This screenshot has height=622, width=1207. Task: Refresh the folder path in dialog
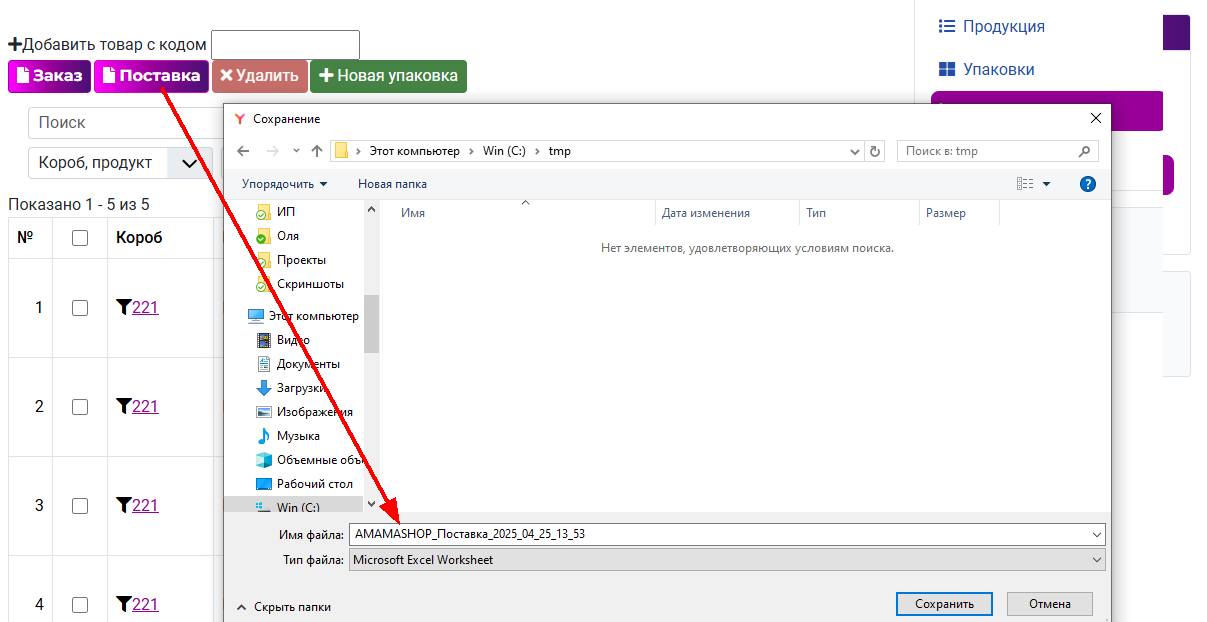pos(875,151)
